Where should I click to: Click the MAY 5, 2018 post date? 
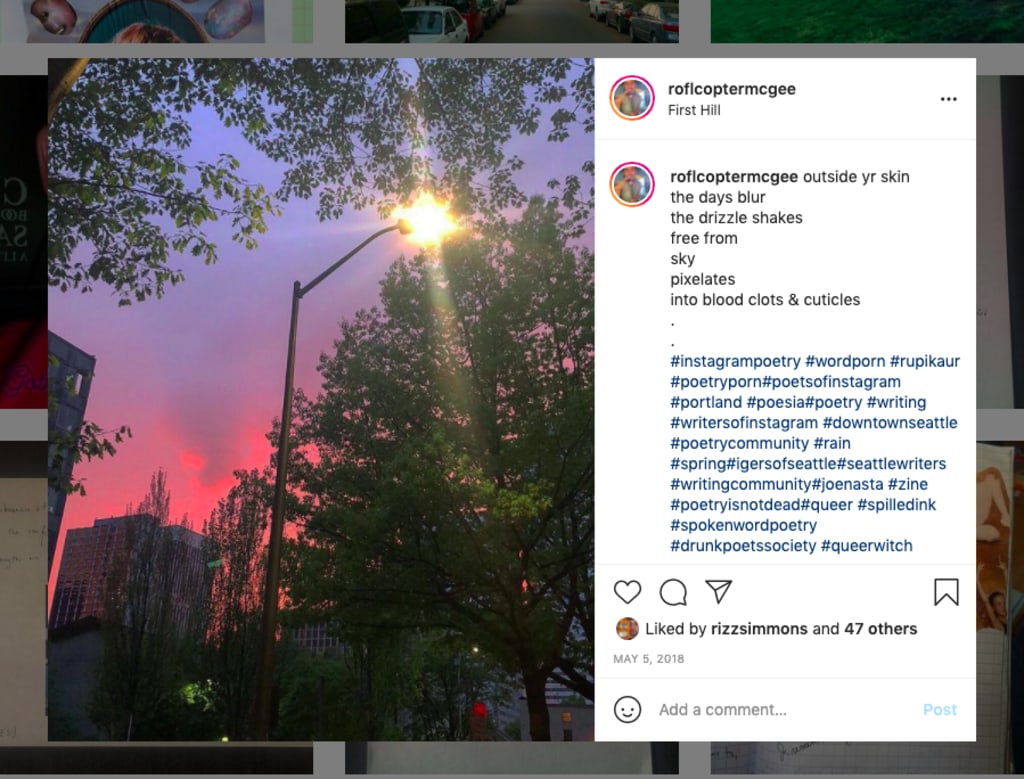pyautogui.click(x=648, y=659)
